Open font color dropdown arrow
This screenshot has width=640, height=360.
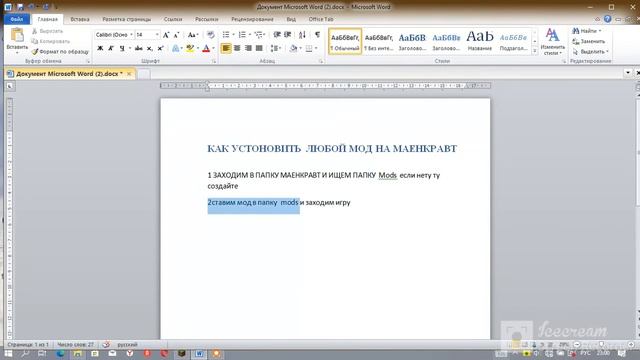(213, 48)
